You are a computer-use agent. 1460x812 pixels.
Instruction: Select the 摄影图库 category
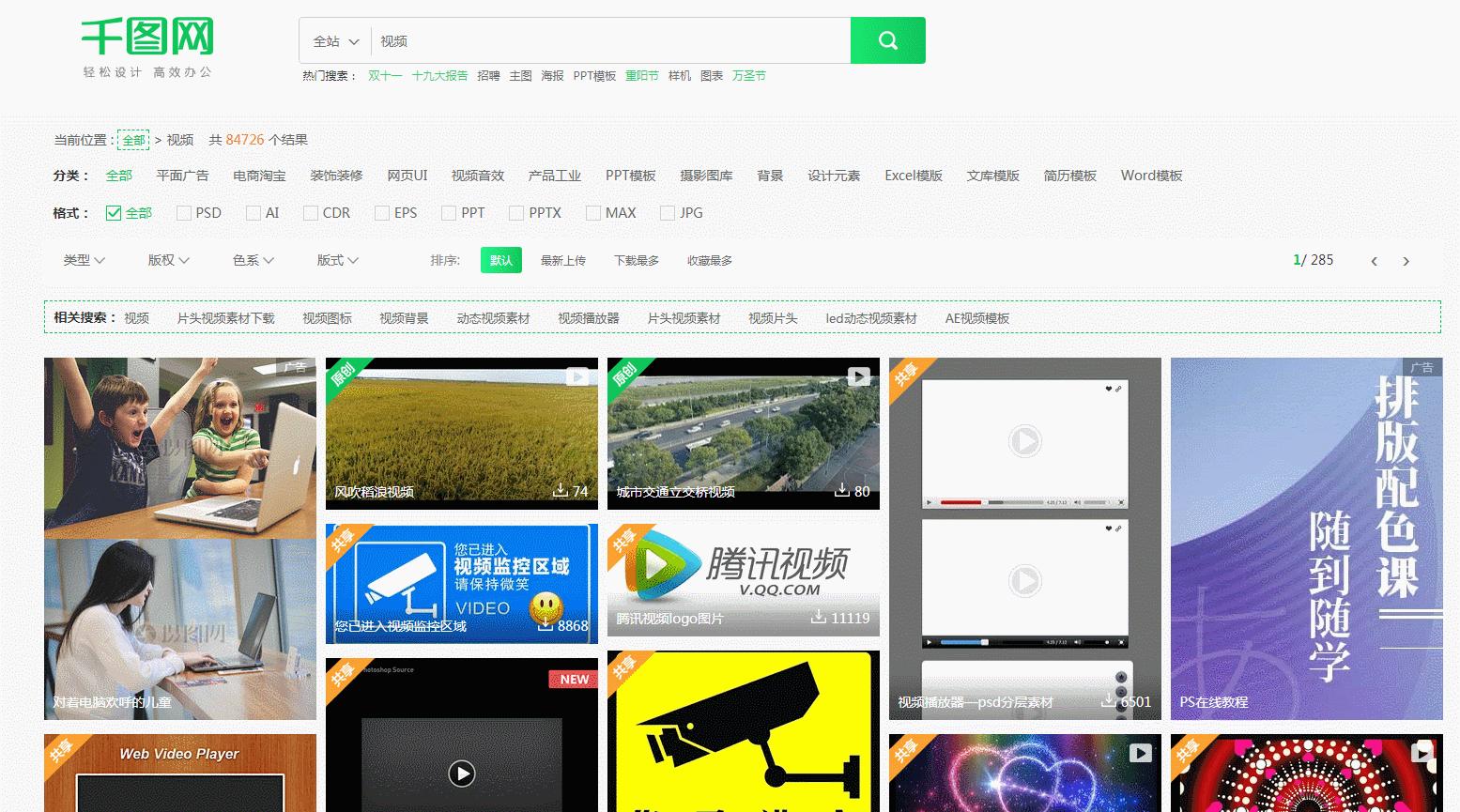tap(705, 176)
